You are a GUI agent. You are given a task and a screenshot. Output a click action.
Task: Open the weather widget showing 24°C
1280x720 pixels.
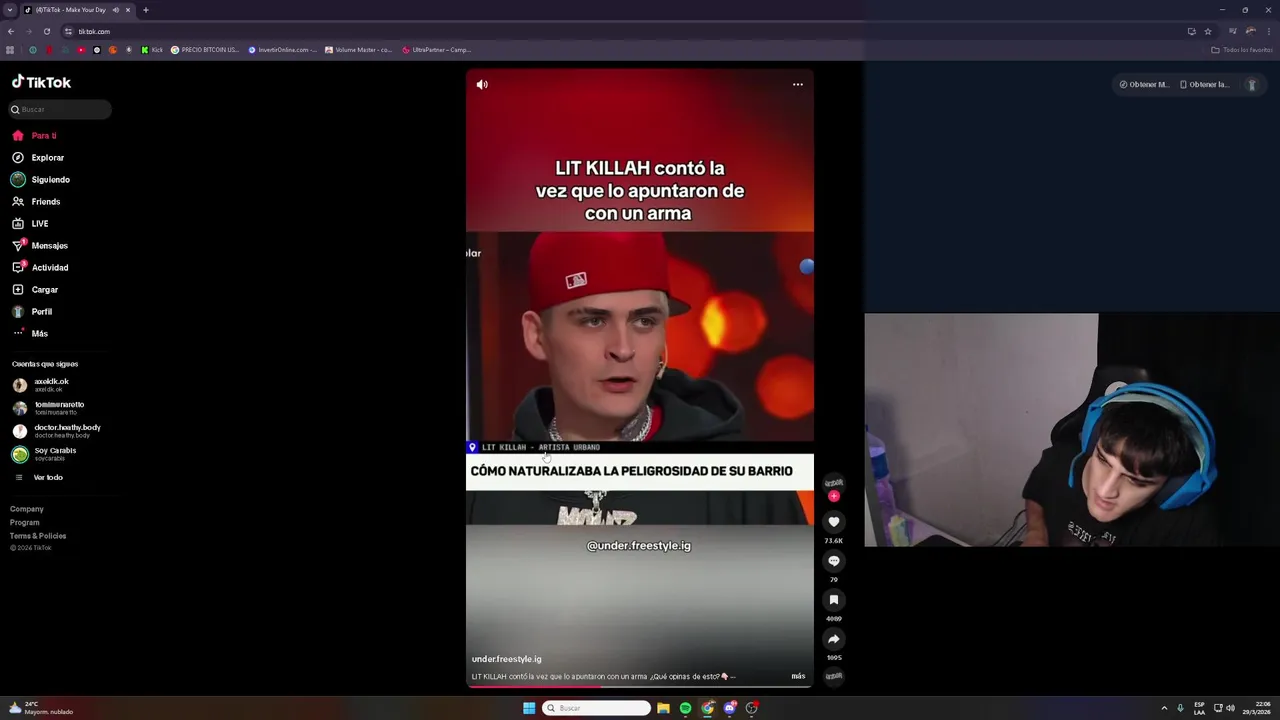point(40,708)
